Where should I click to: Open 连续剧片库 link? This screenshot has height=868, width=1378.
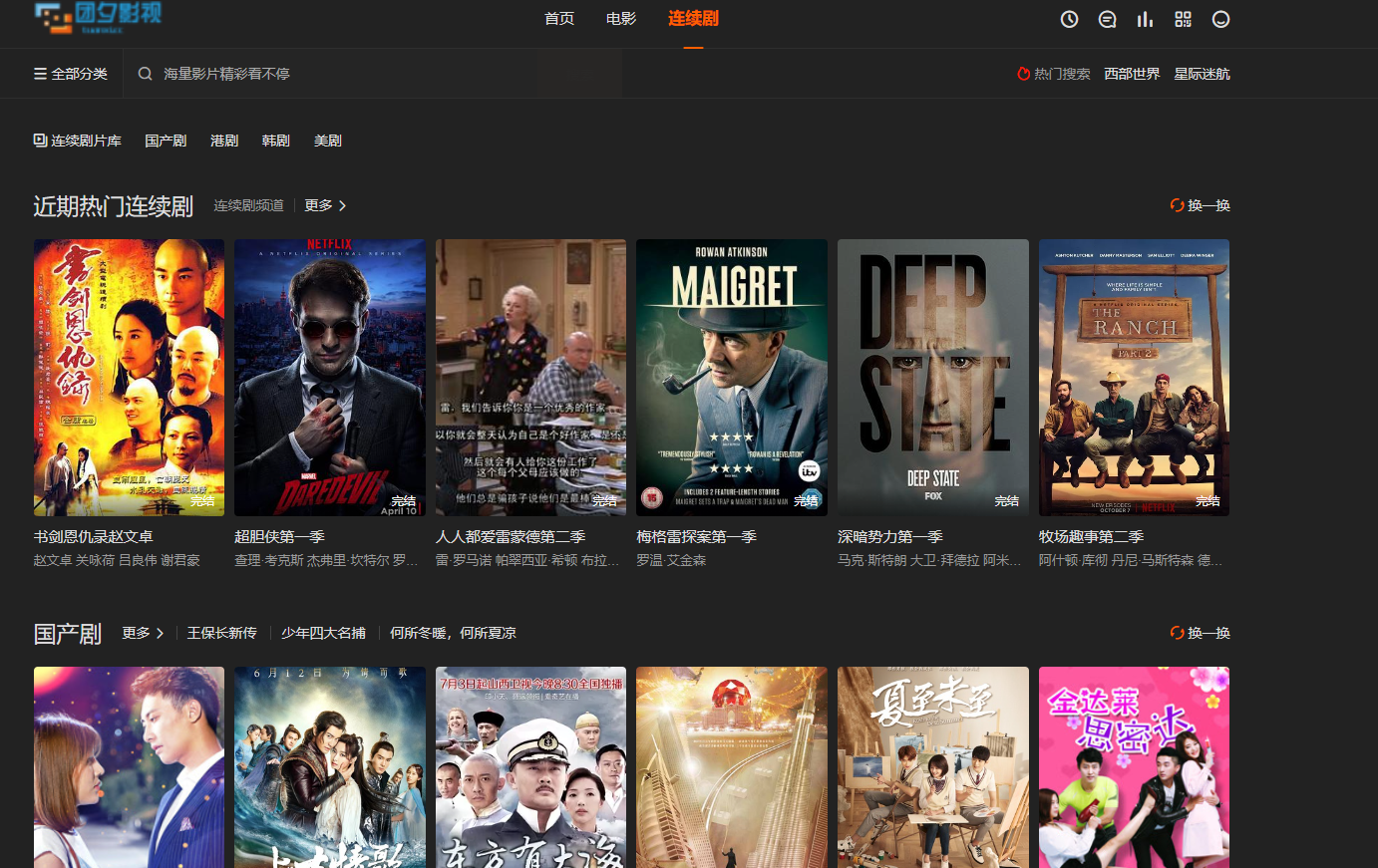(78, 141)
